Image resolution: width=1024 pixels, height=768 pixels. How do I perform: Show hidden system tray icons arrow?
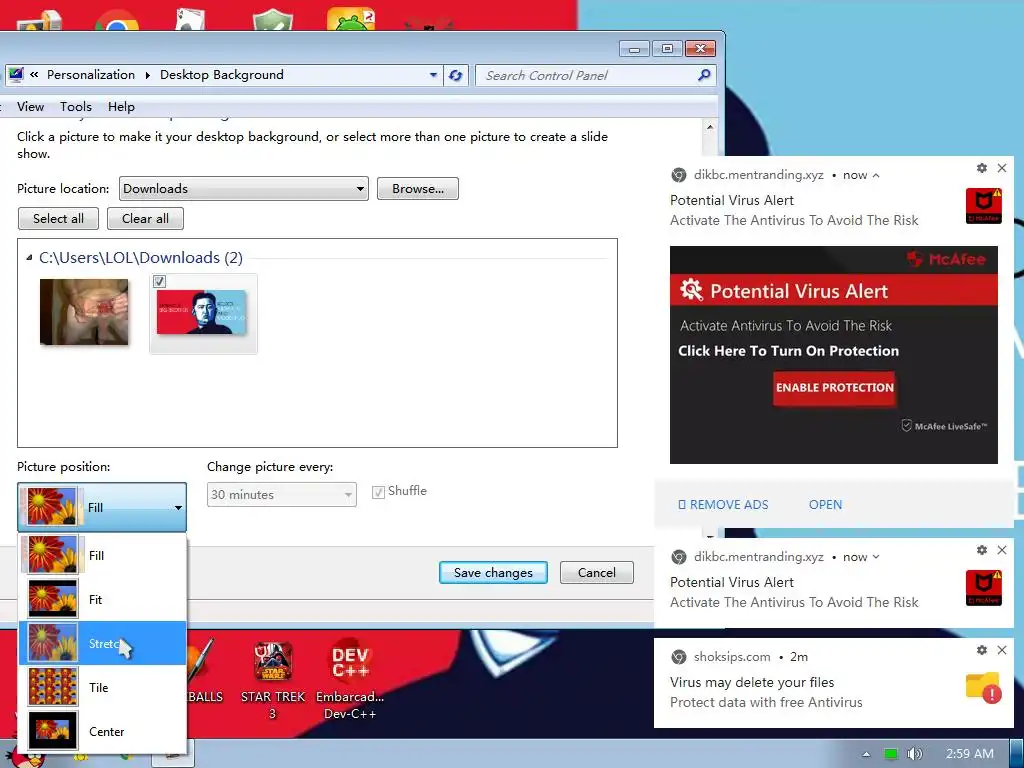click(866, 754)
